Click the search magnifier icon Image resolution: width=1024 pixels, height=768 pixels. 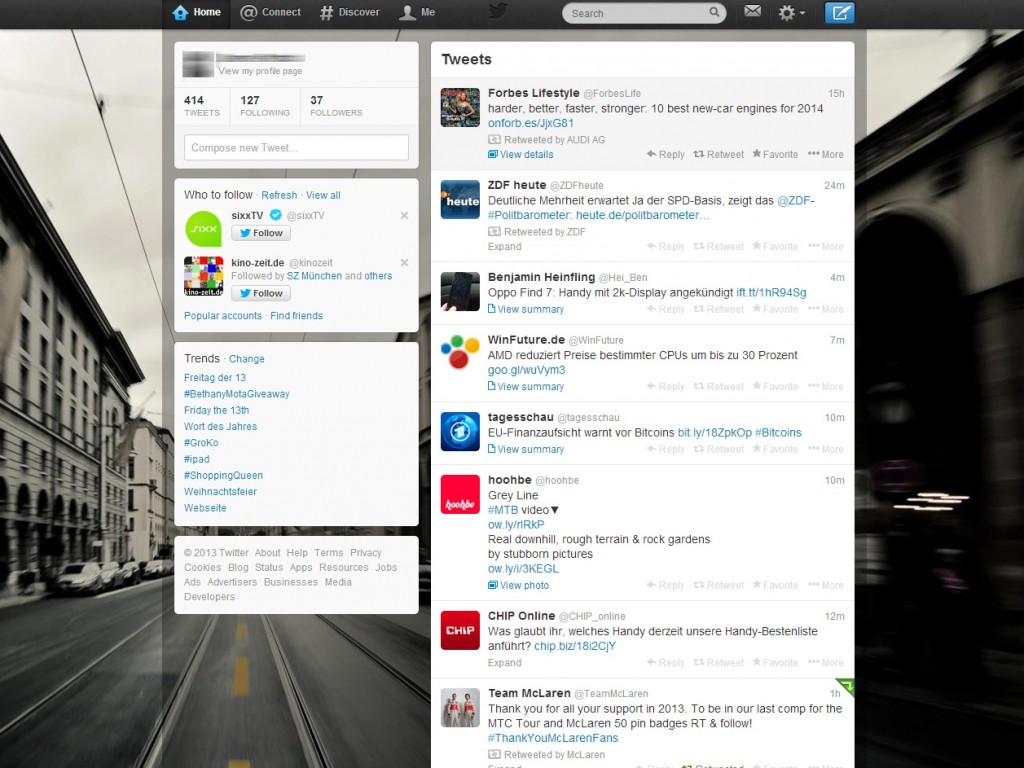[x=715, y=13]
